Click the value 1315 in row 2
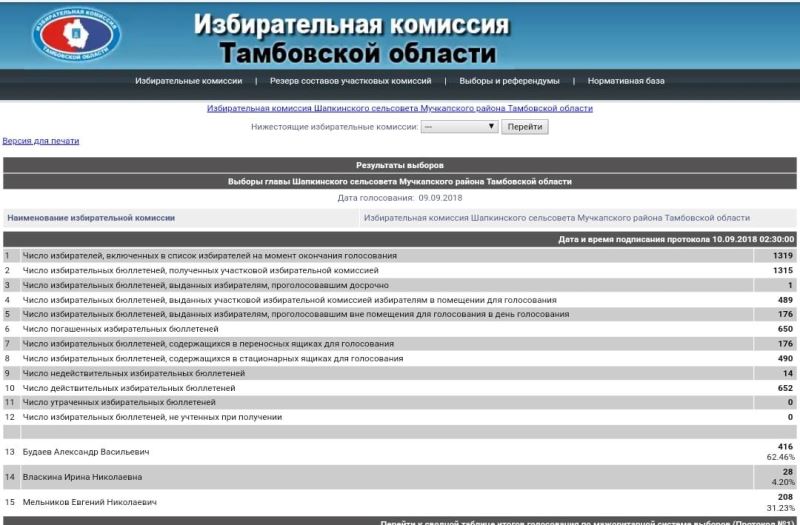Viewport: 800px width, 525px height. (783, 270)
